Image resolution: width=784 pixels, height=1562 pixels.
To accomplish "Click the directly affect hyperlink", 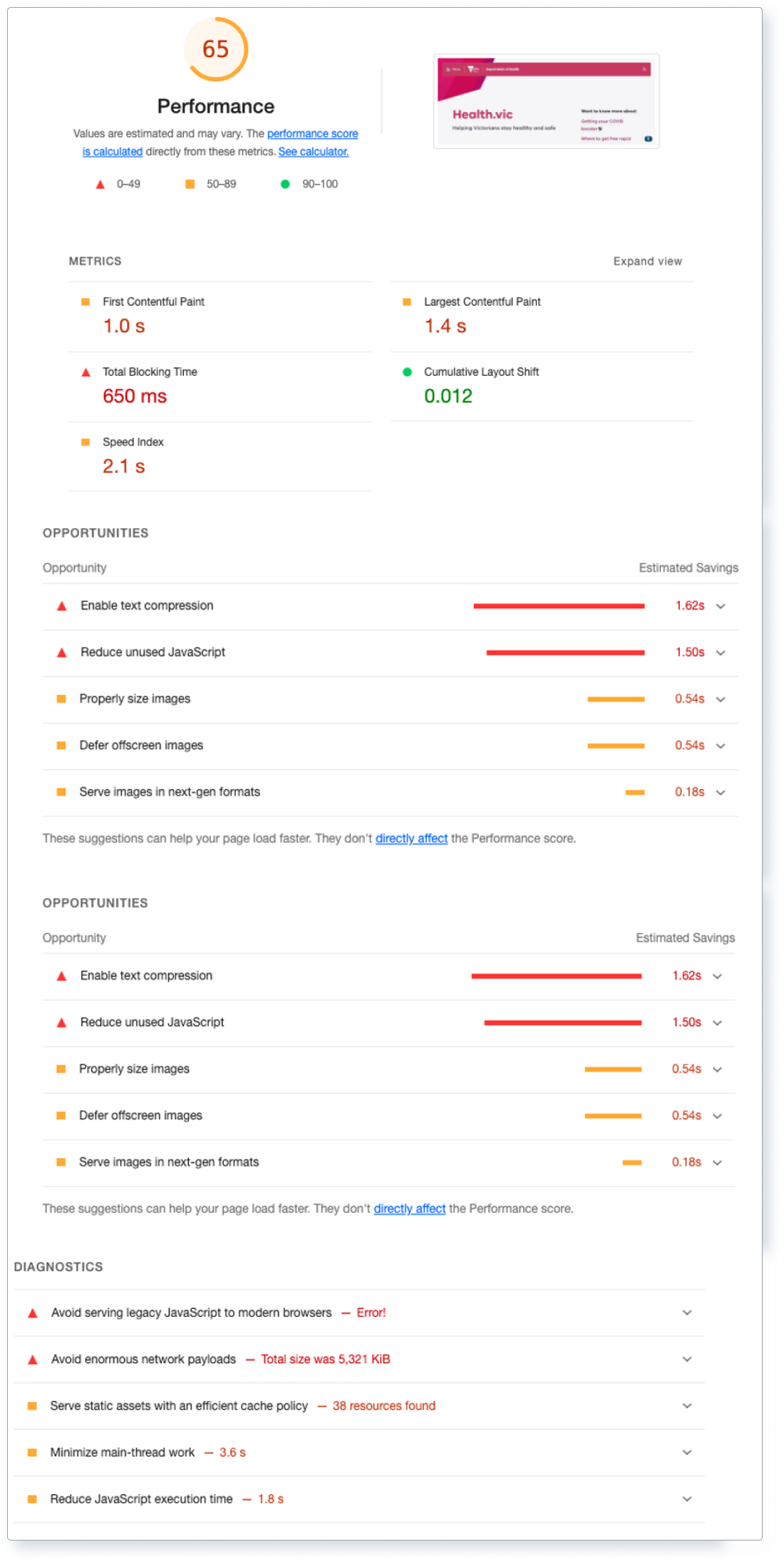I will [411, 838].
